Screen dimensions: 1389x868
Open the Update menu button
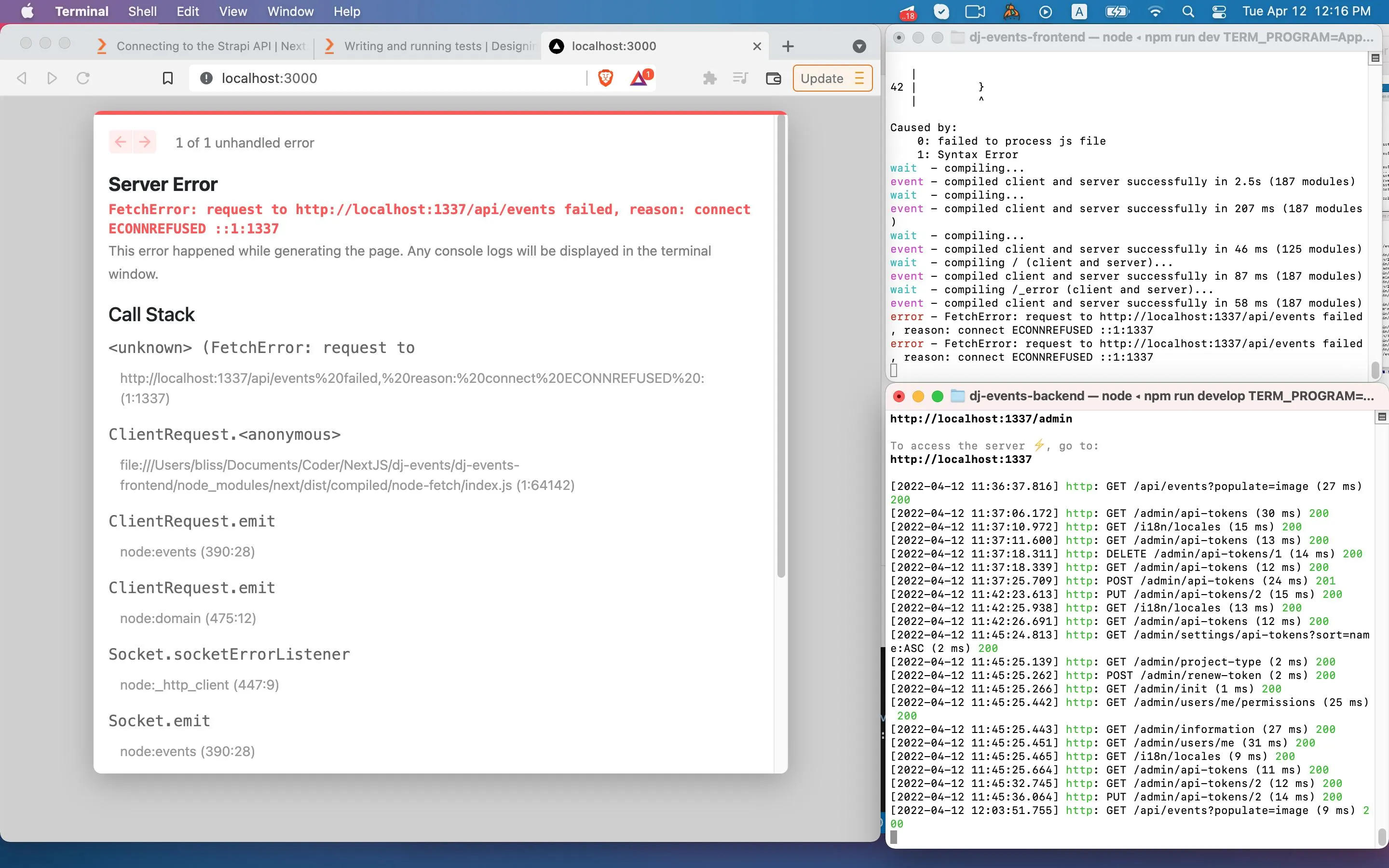click(x=831, y=78)
